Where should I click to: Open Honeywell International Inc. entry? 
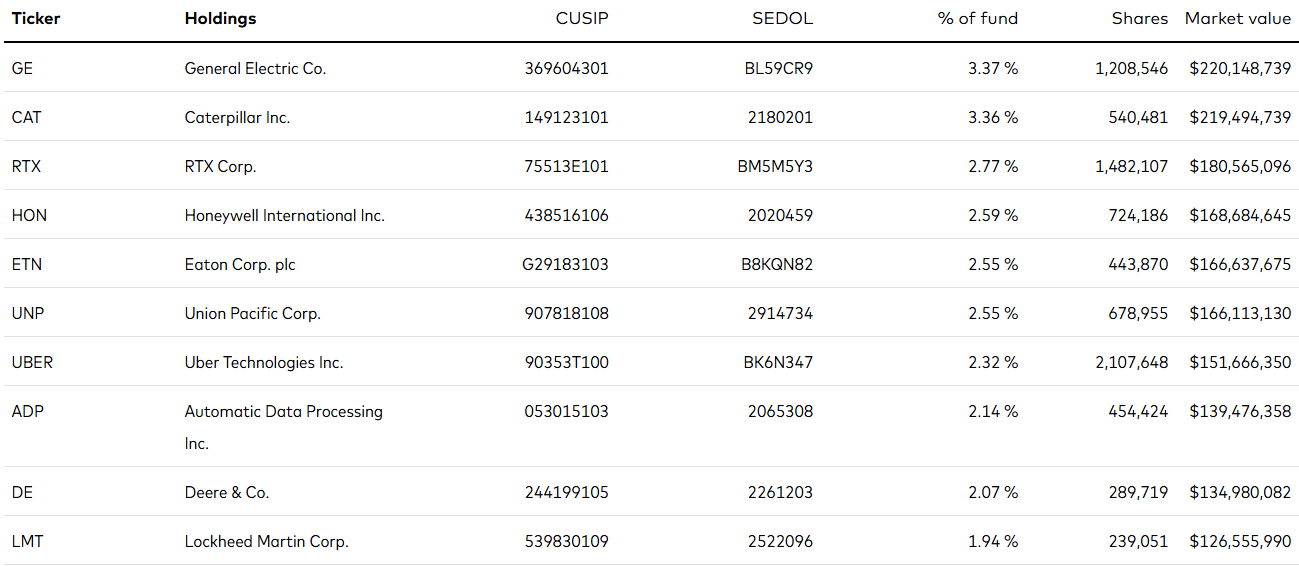(285, 216)
